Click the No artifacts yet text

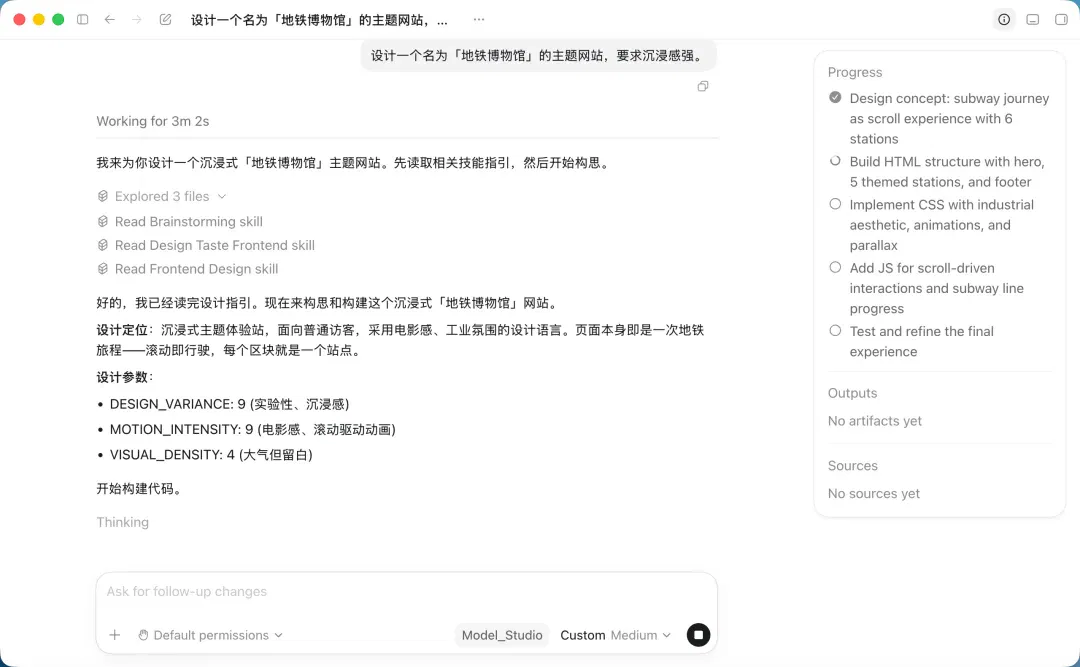pyautogui.click(x=875, y=421)
